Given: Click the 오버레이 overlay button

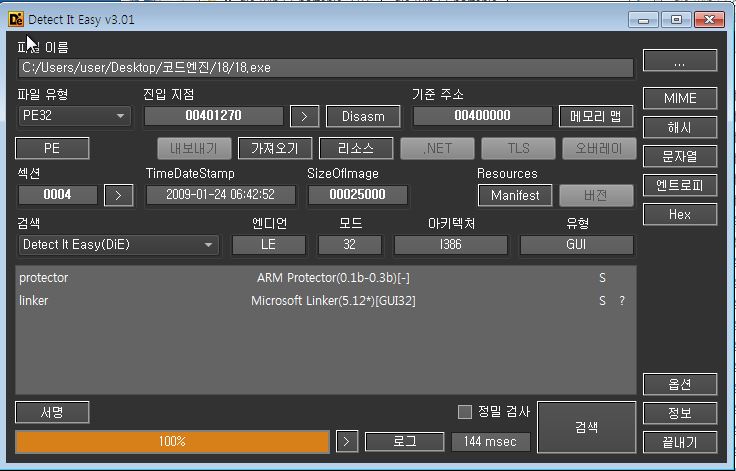Looking at the screenshot, I should pos(599,148).
